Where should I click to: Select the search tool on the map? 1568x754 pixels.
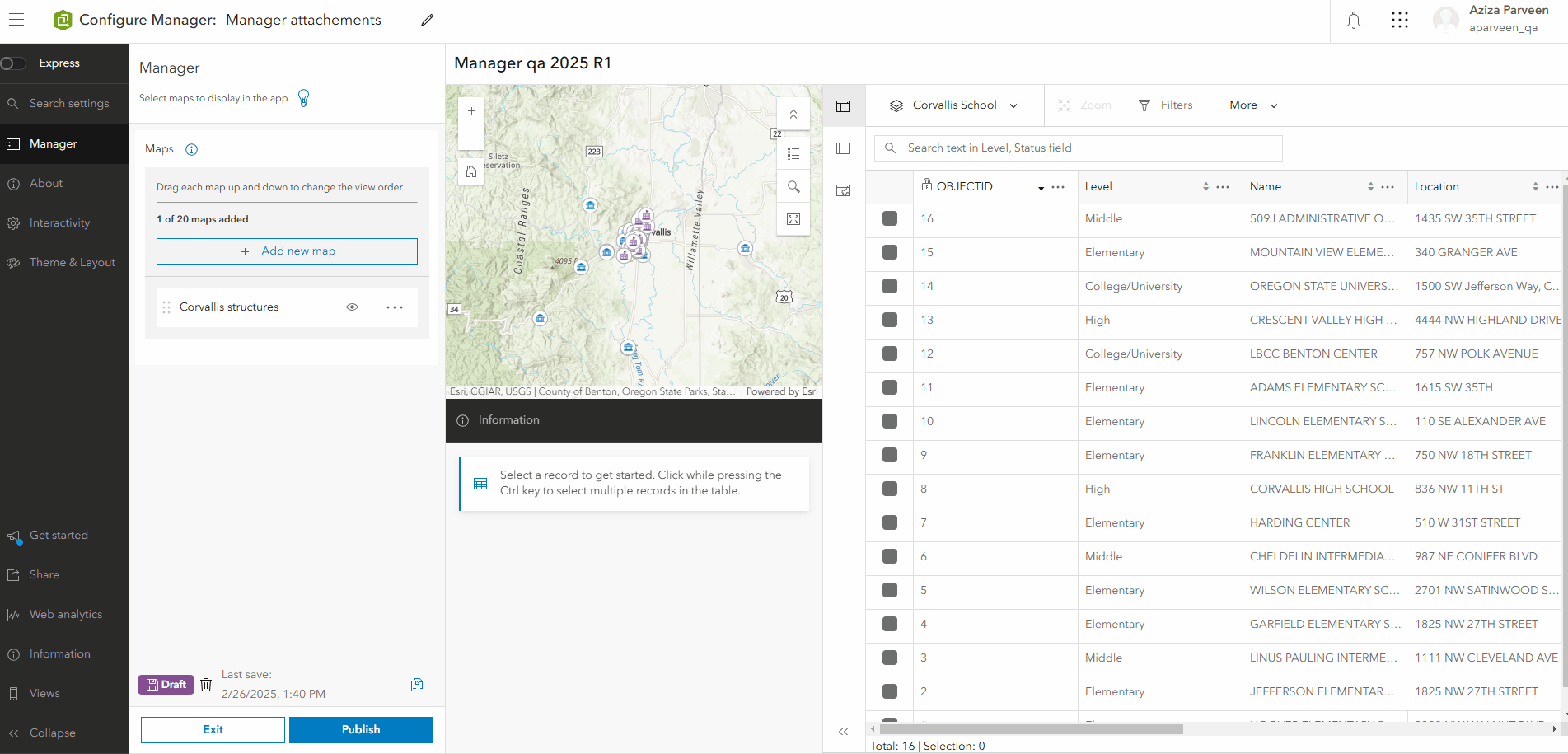tap(793, 186)
